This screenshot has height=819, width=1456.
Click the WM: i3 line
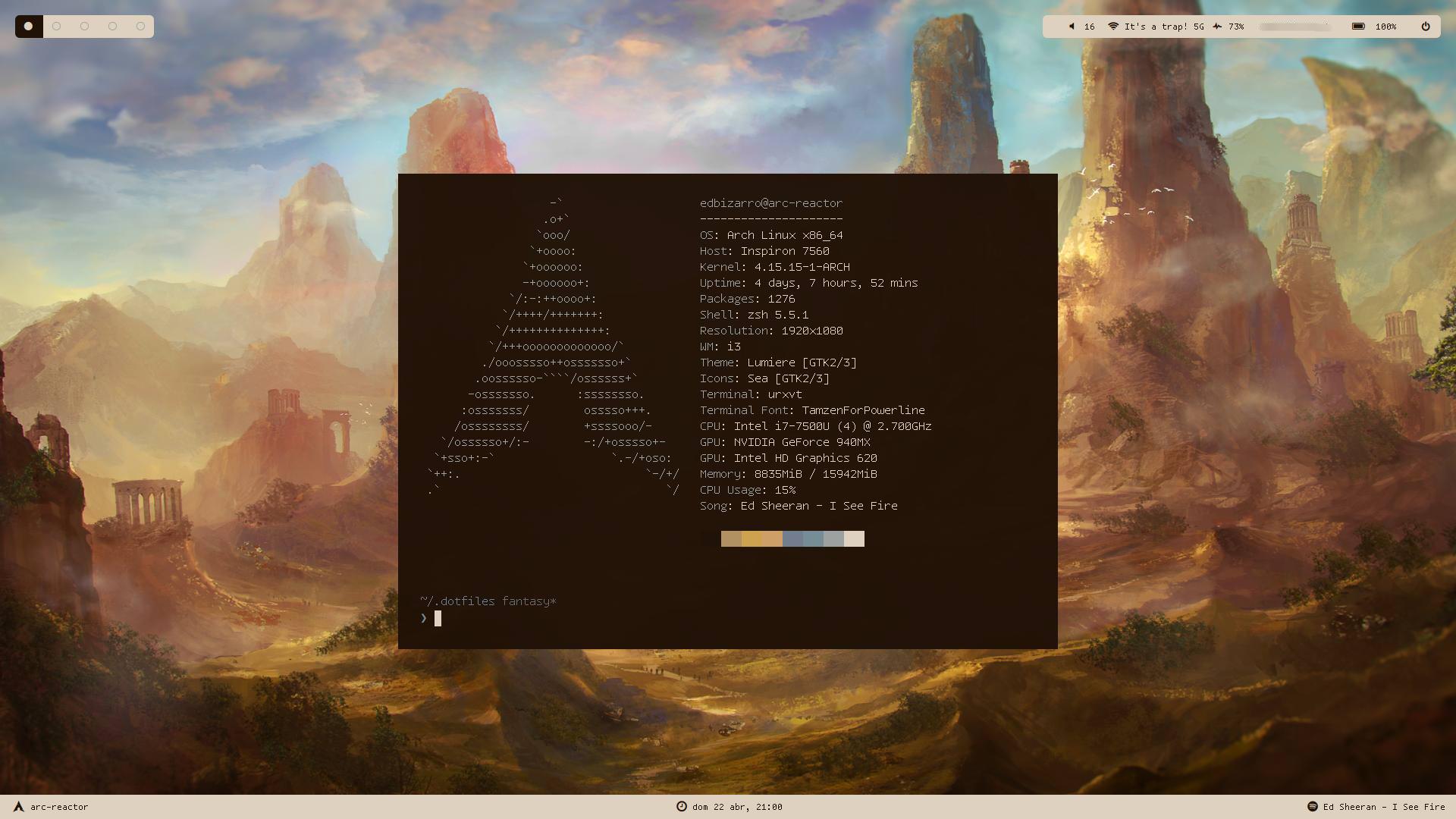coord(720,347)
